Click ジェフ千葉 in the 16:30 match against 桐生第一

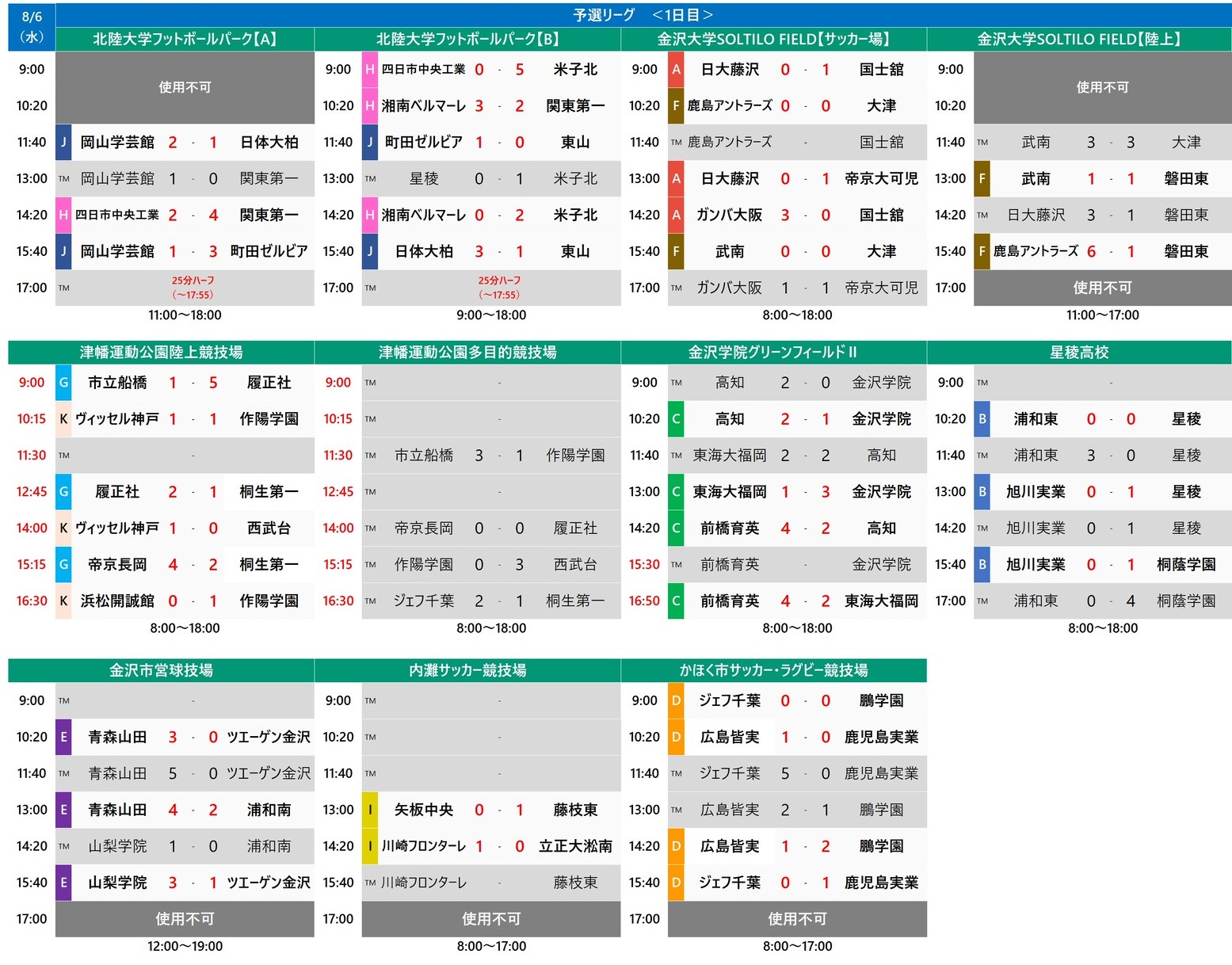point(423,601)
